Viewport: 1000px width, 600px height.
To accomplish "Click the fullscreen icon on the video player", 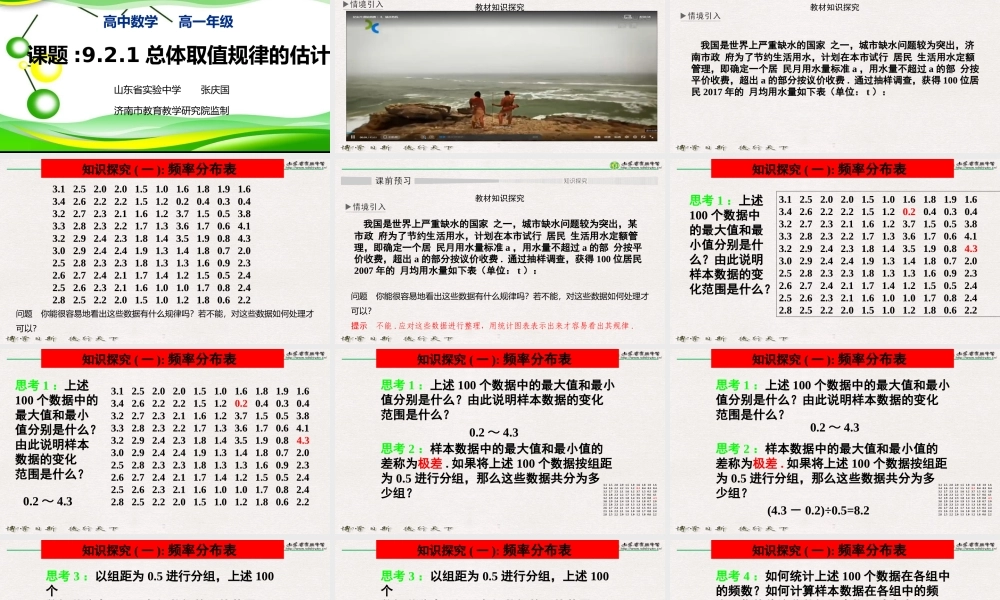I will (653, 137).
